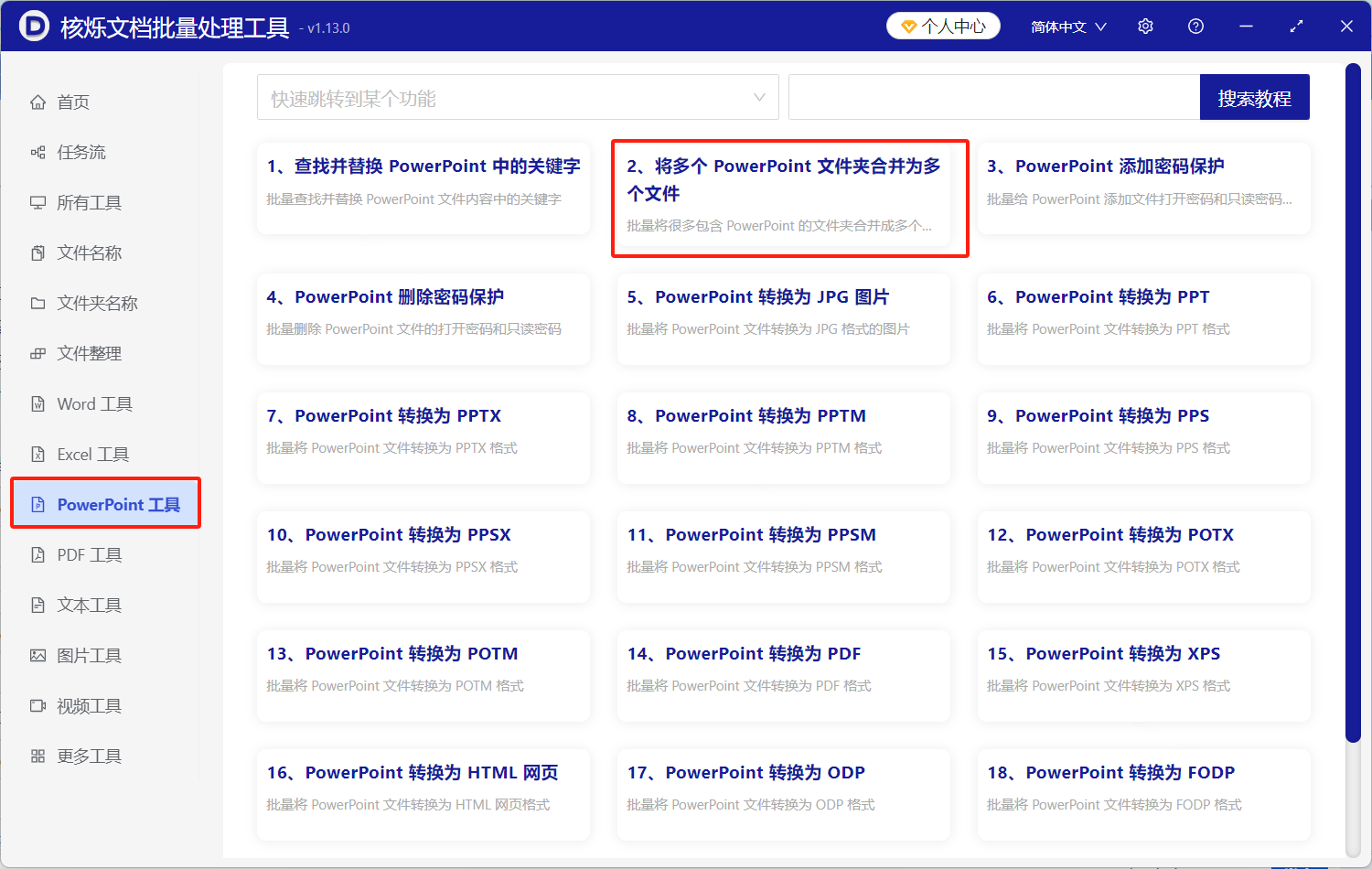Open the 简体中文 language dropdown
The height and width of the screenshot is (869, 1372).
pos(1067,26)
